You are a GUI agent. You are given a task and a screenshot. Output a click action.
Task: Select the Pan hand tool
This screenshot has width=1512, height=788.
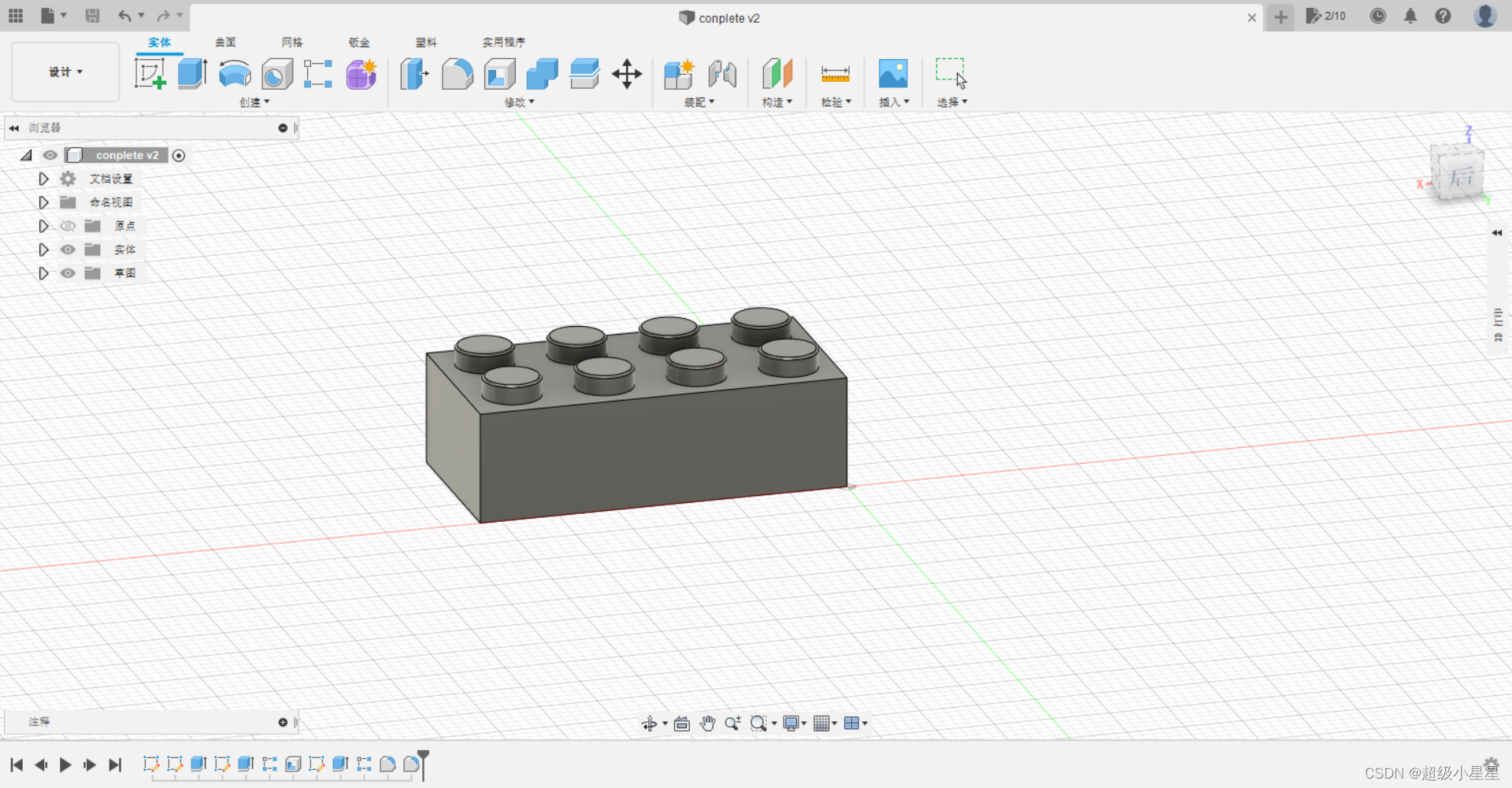click(x=707, y=723)
